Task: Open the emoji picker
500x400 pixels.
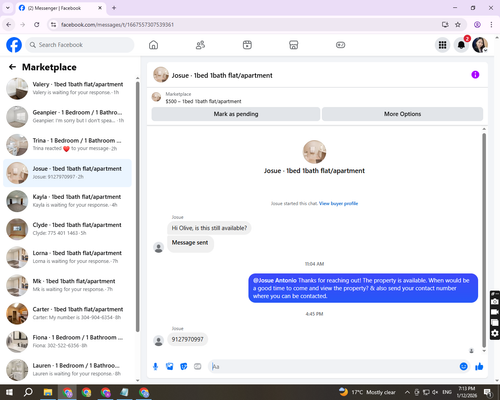Action: 463,367
